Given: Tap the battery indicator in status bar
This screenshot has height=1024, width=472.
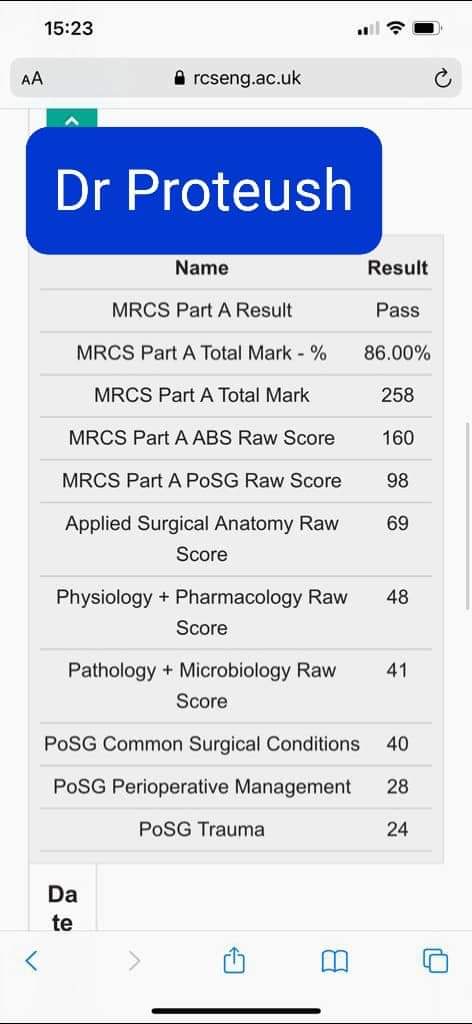Looking at the screenshot, I should coord(428,28).
